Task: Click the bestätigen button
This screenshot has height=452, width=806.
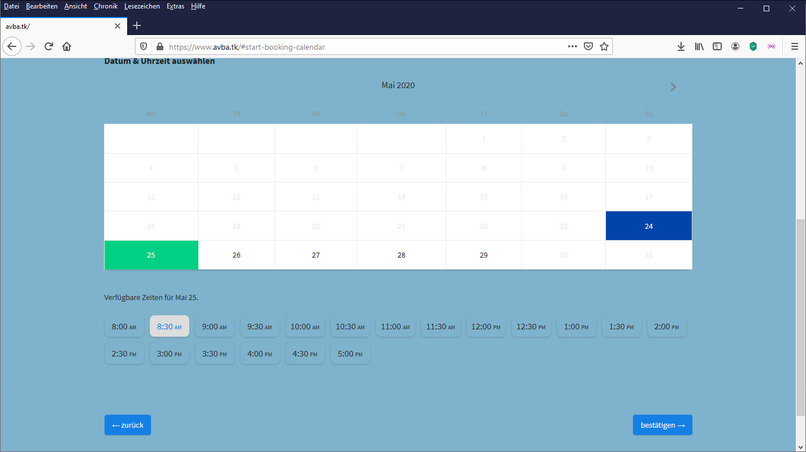Action: click(662, 425)
